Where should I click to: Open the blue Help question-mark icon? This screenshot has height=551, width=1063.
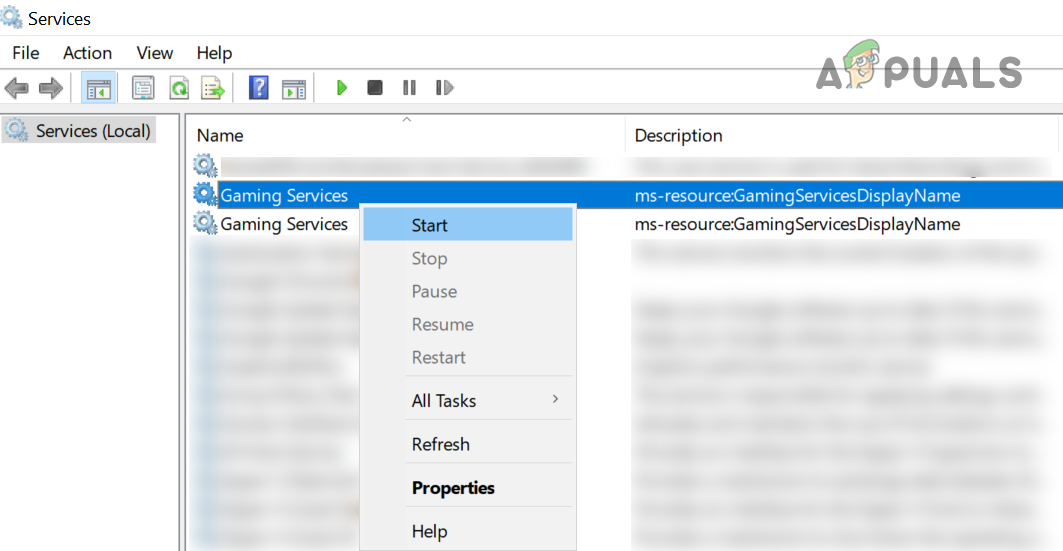point(258,87)
